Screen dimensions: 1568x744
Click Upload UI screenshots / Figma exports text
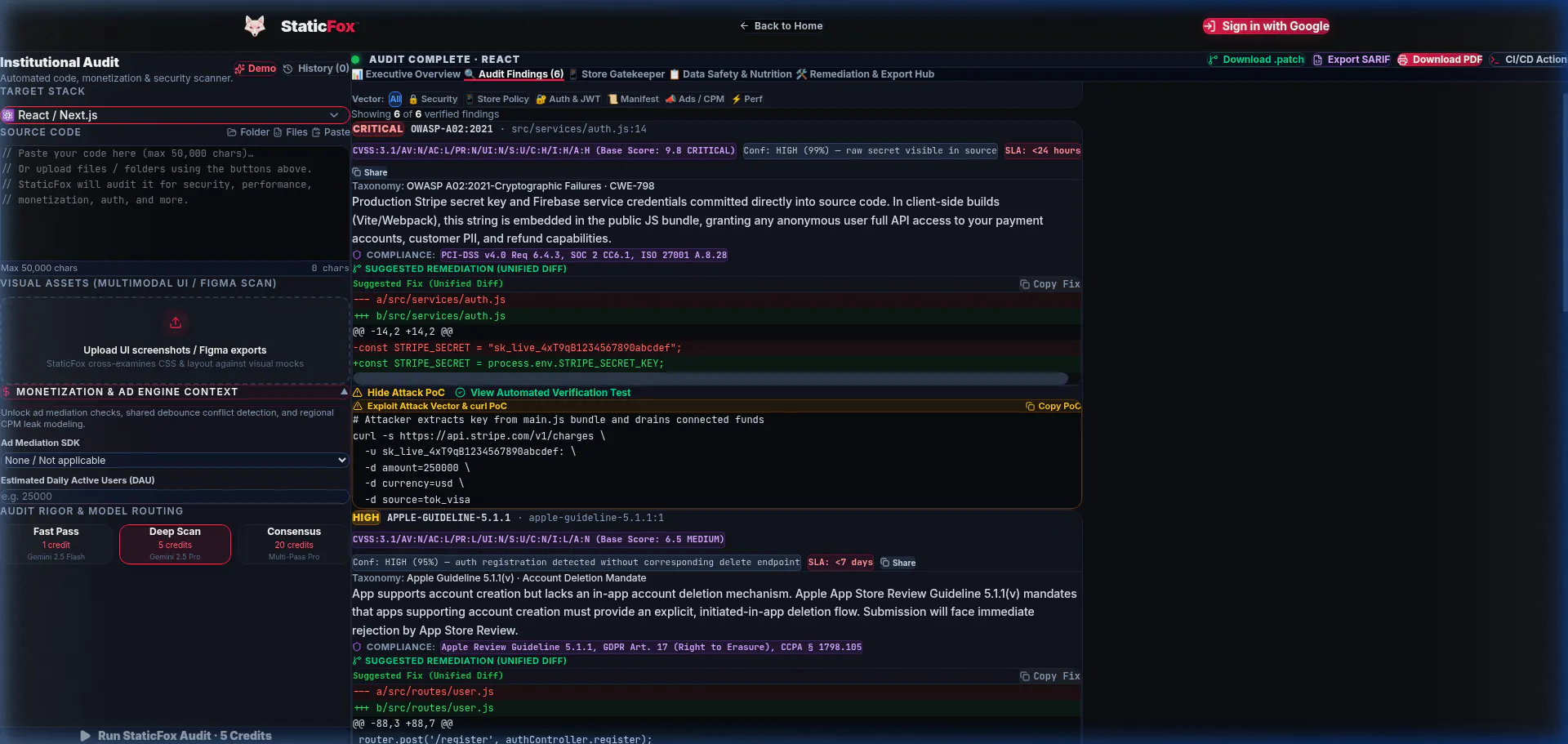pos(175,350)
